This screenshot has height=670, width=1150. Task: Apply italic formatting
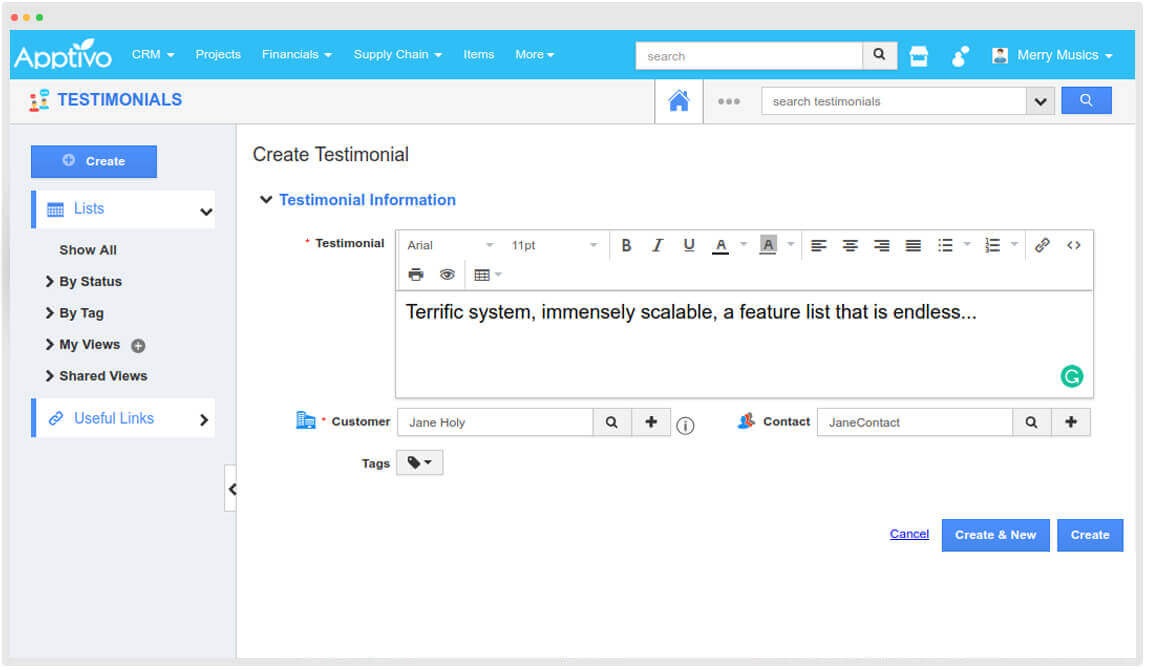click(x=658, y=244)
